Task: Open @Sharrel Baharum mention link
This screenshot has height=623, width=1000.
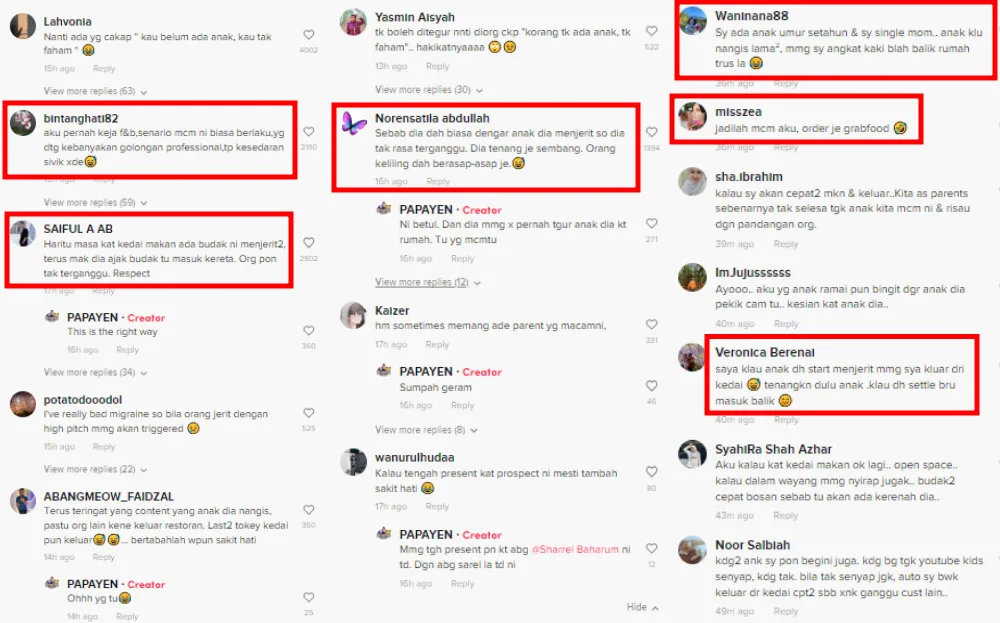Action: pos(575,549)
